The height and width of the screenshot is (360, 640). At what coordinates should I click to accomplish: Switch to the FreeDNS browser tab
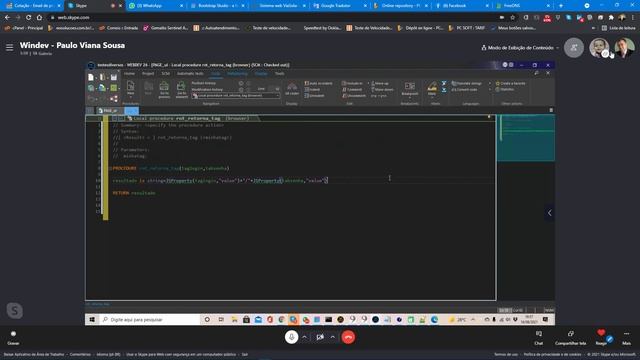pos(523,6)
